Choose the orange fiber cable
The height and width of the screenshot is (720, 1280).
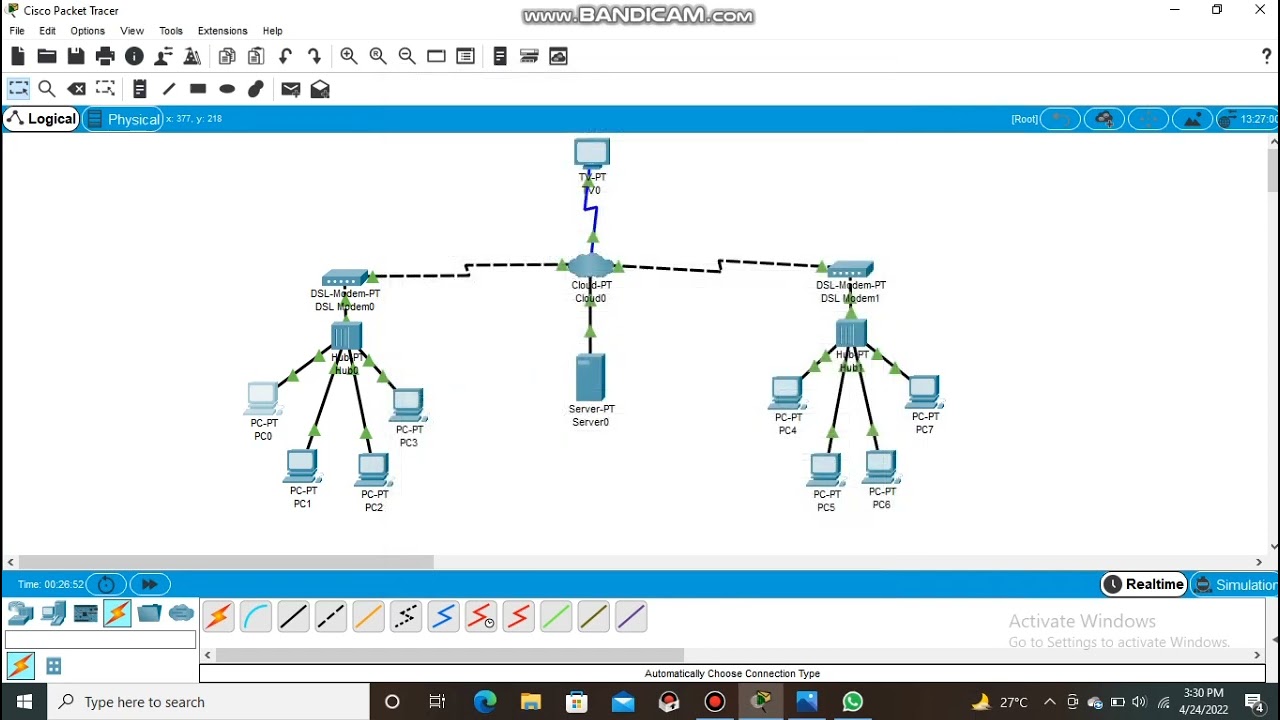pyautogui.click(x=368, y=617)
